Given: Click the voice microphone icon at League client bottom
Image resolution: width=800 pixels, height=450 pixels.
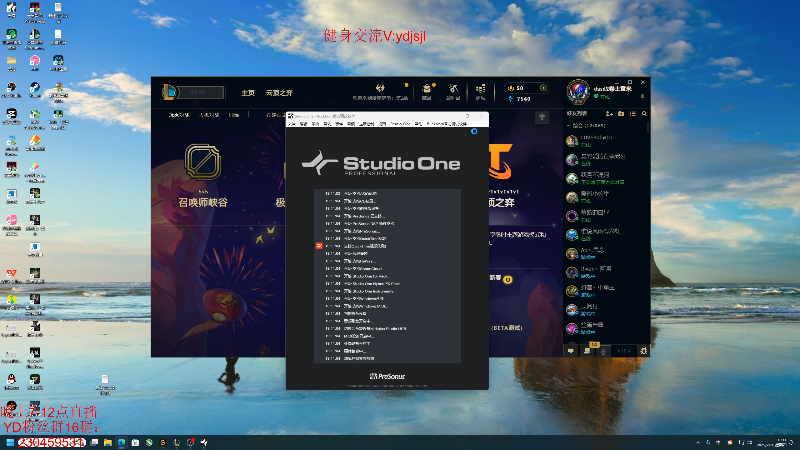Looking at the screenshot, I should [x=604, y=351].
